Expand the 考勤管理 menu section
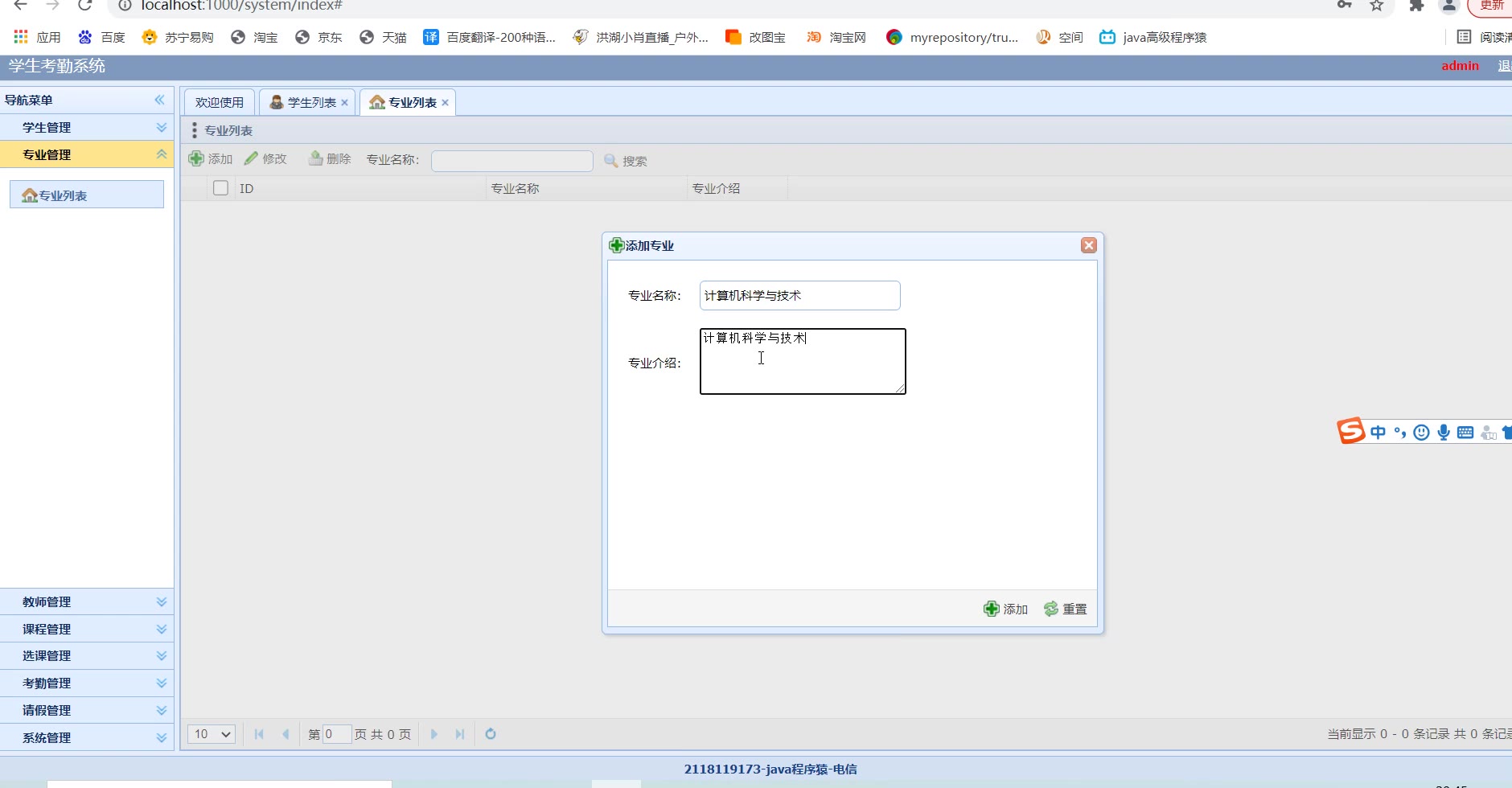The height and width of the screenshot is (788, 1512). click(x=87, y=683)
